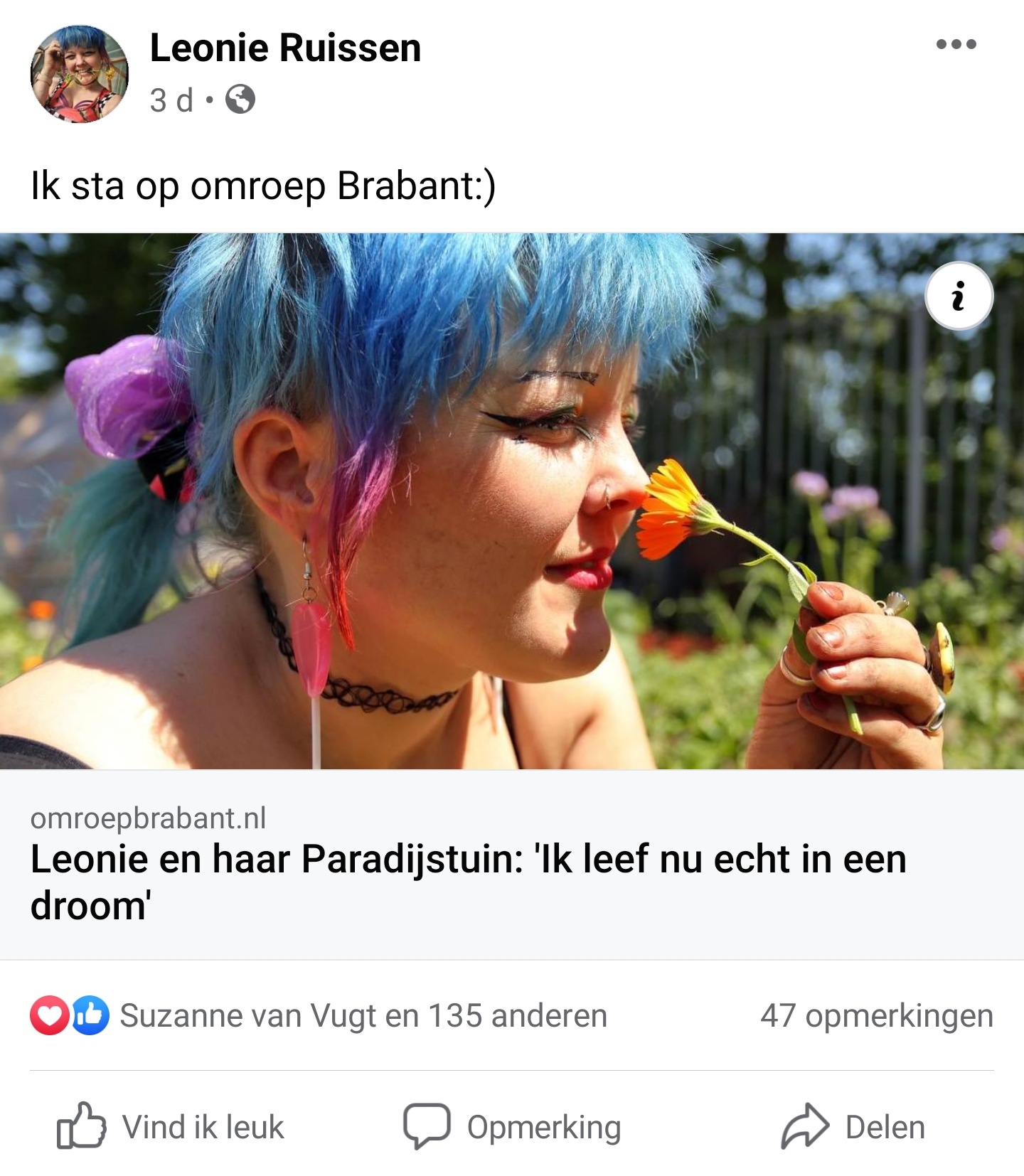This screenshot has width=1024, height=1176.
Task: Tap the link info icon on image
Action: coord(959,296)
